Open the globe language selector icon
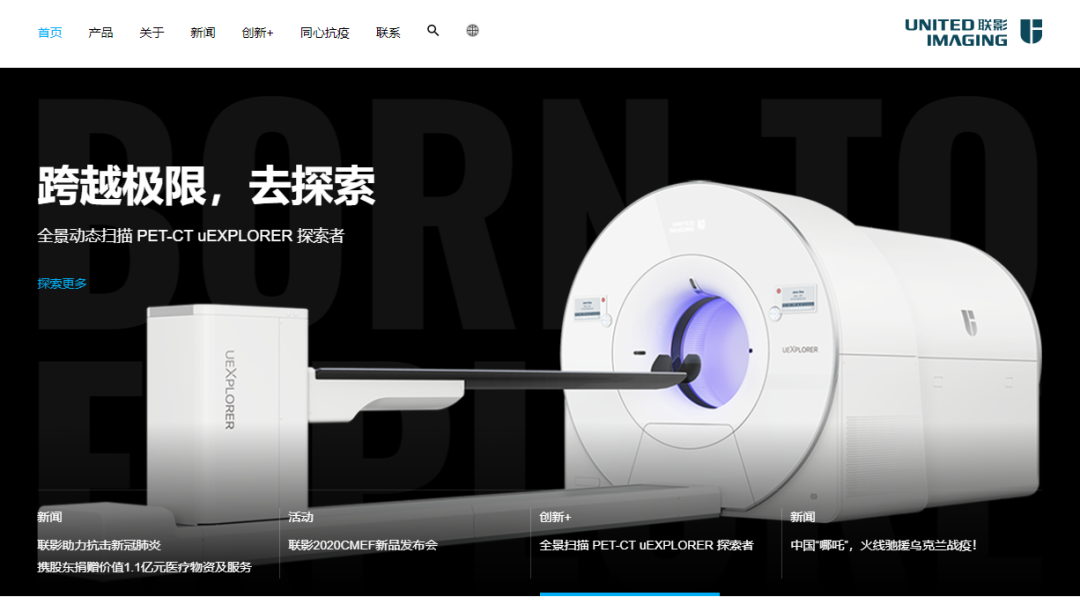 472,31
